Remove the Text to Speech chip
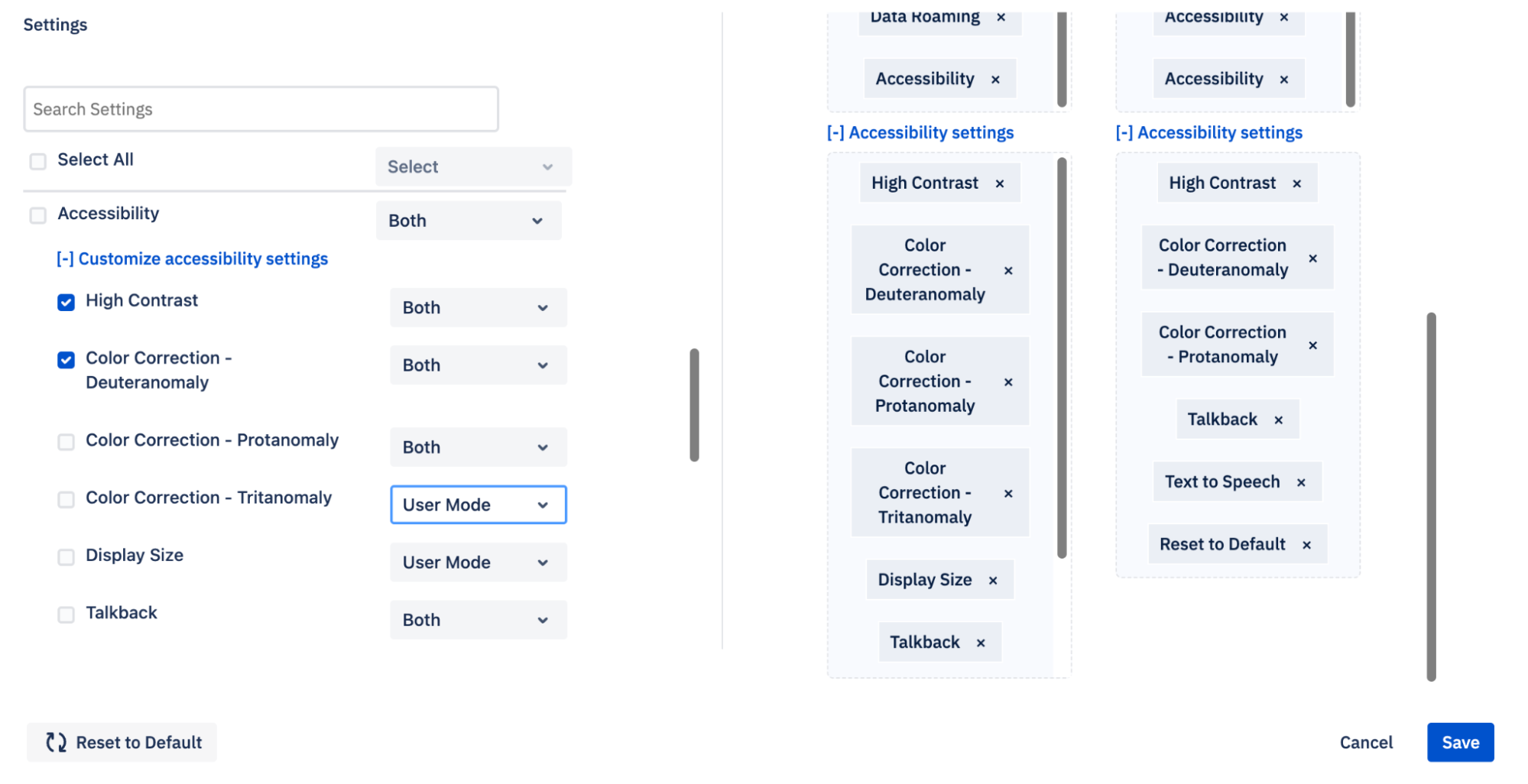The height and width of the screenshot is (784, 1528). pos(1302,481)
